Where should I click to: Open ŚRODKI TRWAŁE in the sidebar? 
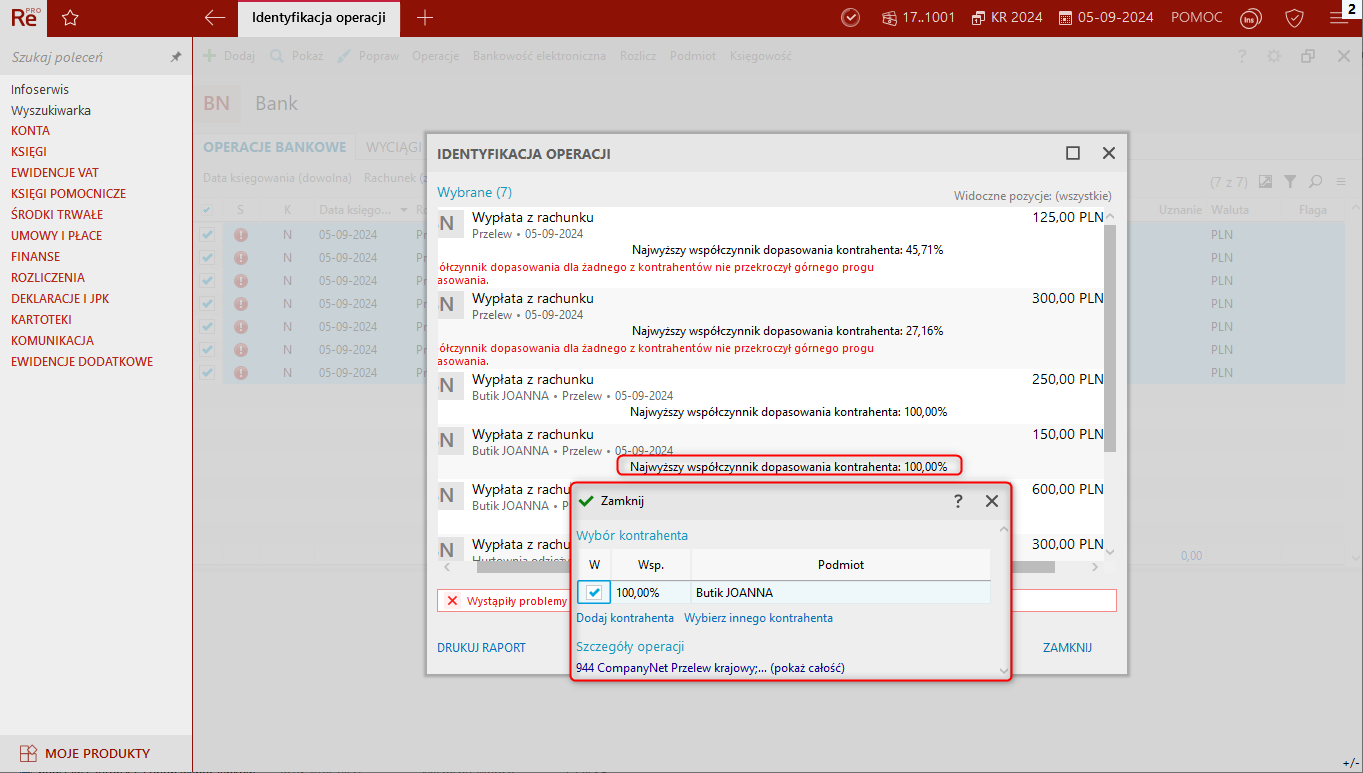click(57, 215)
